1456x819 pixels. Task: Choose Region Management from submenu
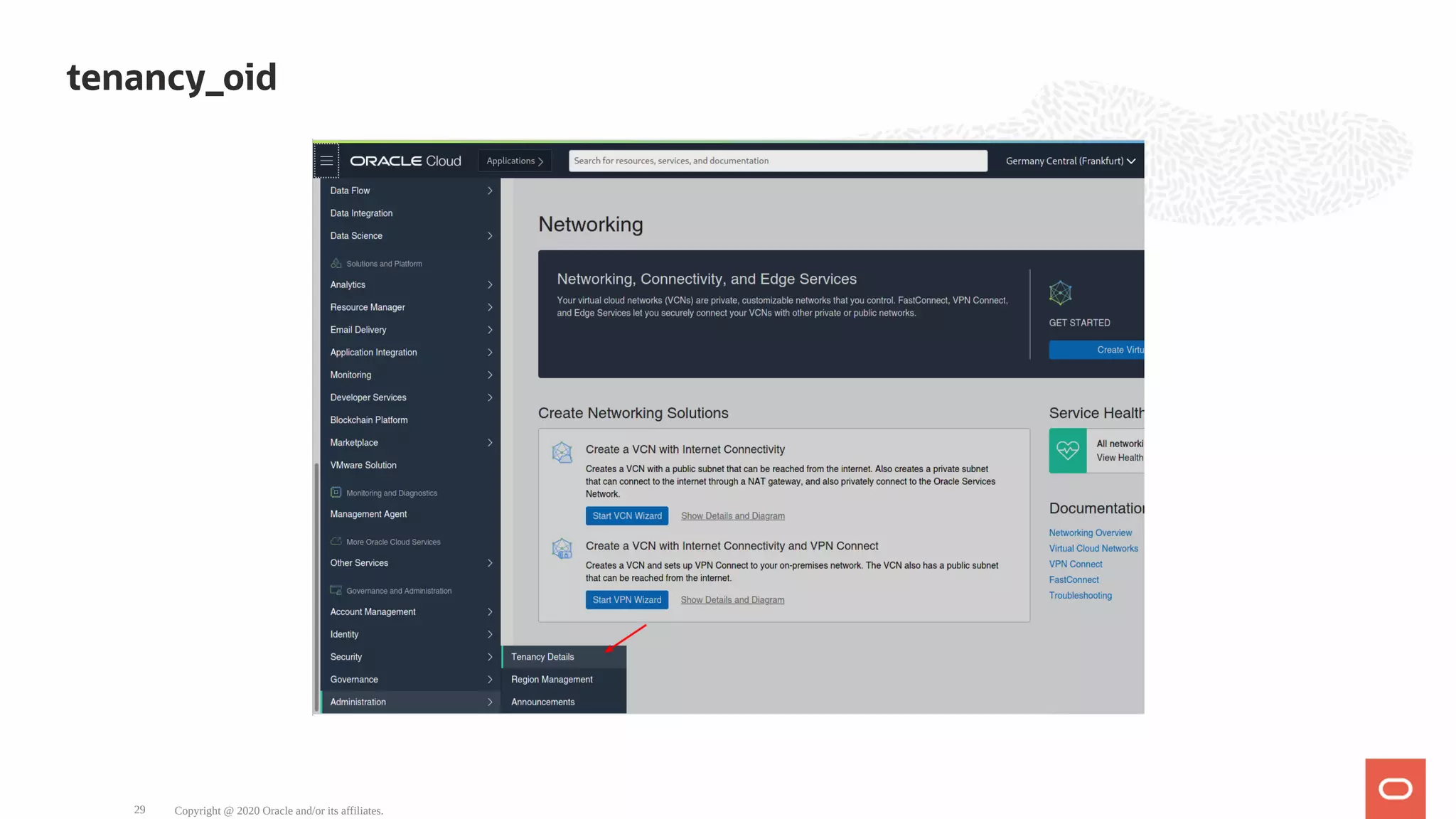click(564, 680)
